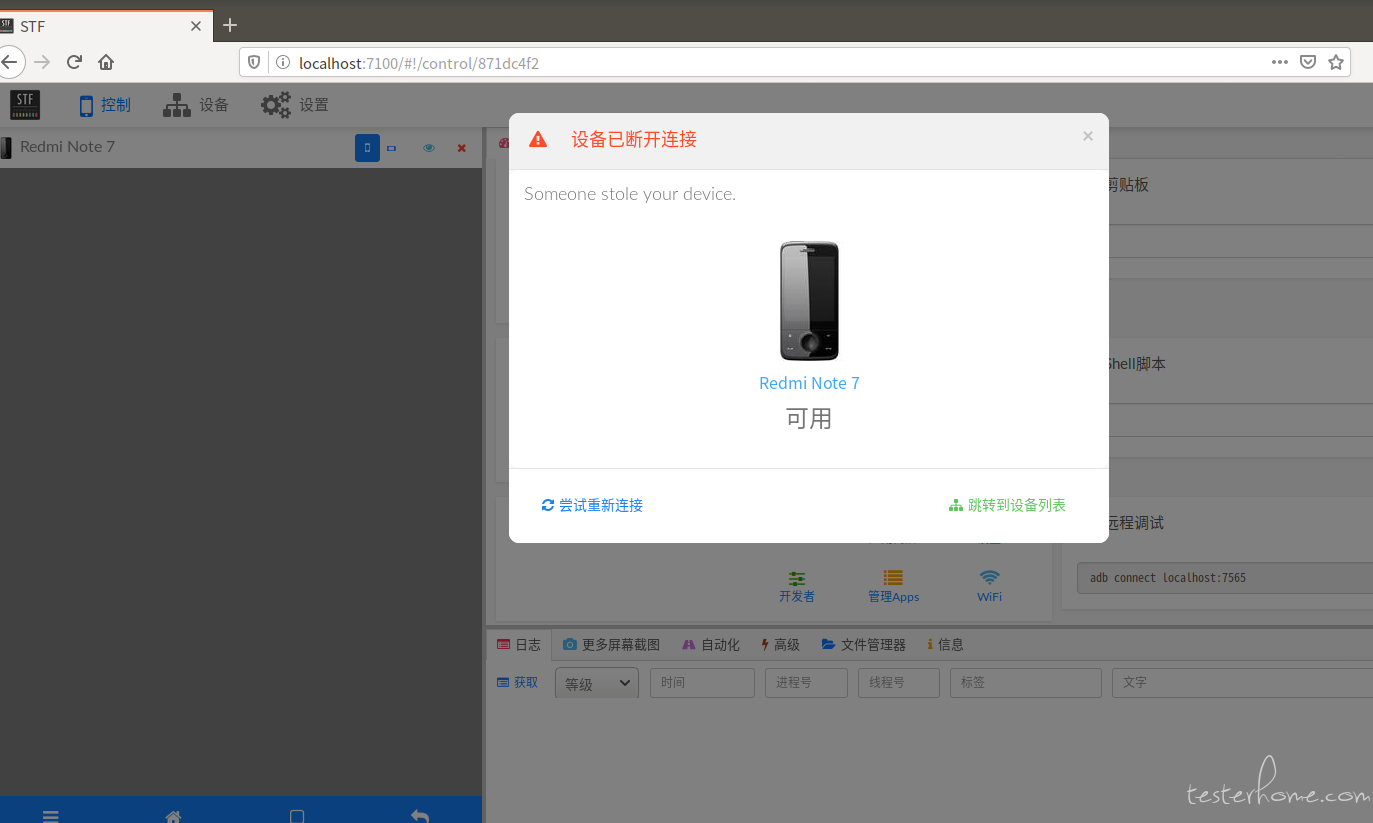1373x823 pixels.
Task: Bookmark this page with star icon
Action: (1336, 62)
